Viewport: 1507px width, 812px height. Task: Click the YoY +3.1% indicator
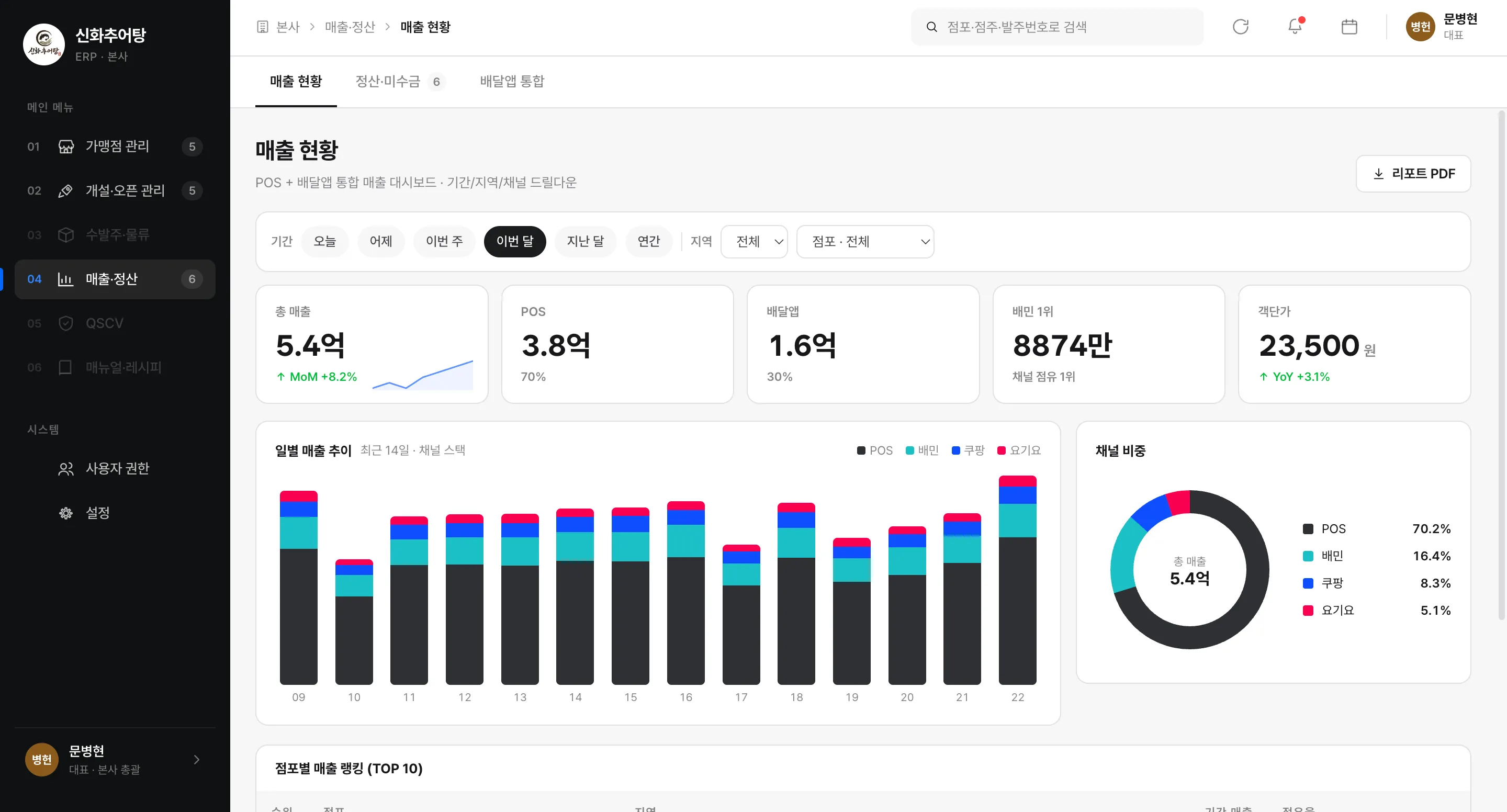(x=1294, y=377)
